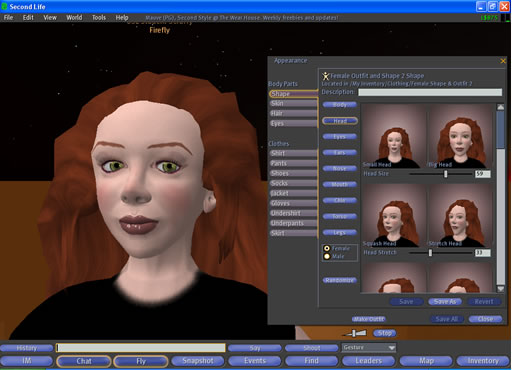Click the Randomize button
Image resolution: width=512 pixels, height=370 pixels.
[340, 280]
